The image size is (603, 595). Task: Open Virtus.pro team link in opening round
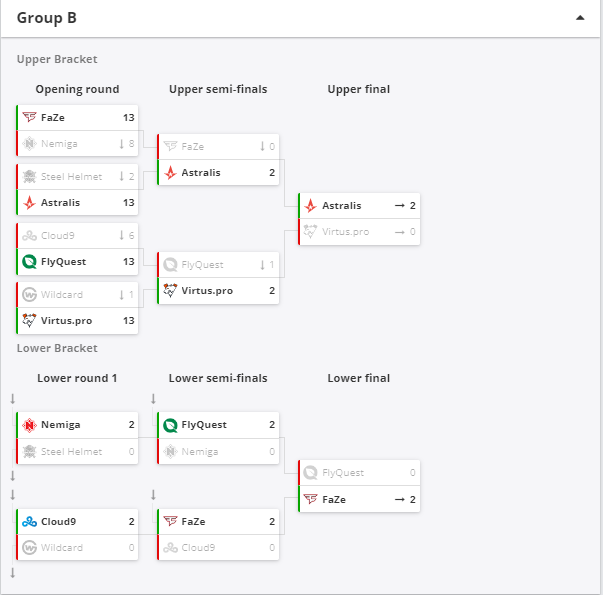(66, 321)
